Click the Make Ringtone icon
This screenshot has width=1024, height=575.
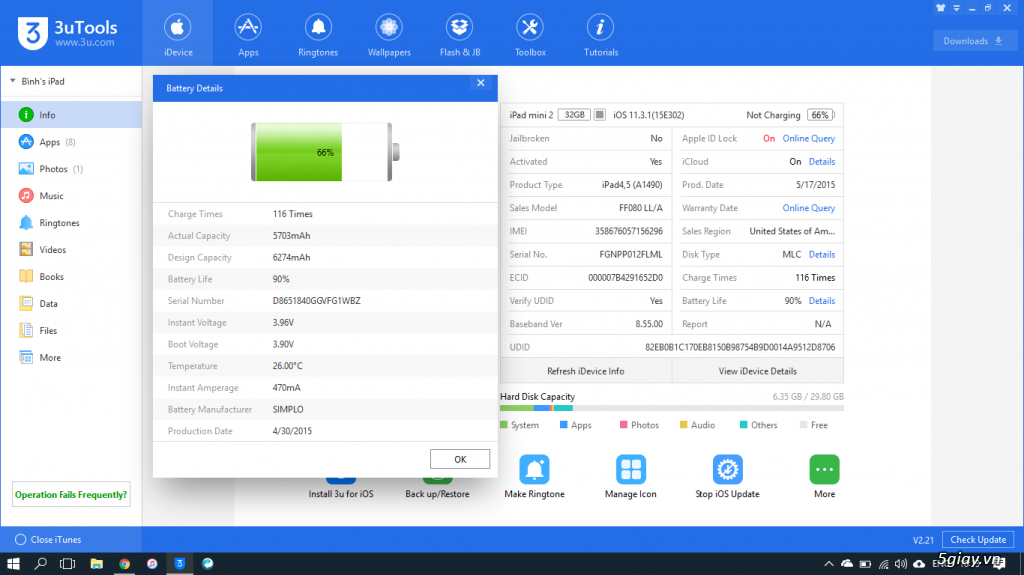click(534, 469)
